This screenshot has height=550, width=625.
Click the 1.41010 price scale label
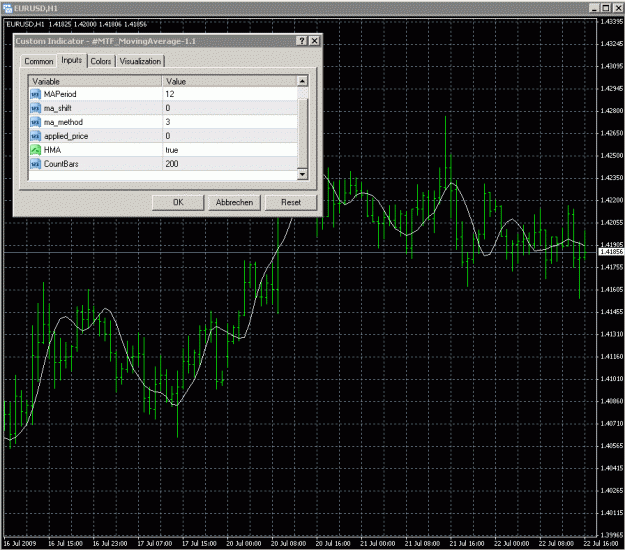tap(611, 378)
